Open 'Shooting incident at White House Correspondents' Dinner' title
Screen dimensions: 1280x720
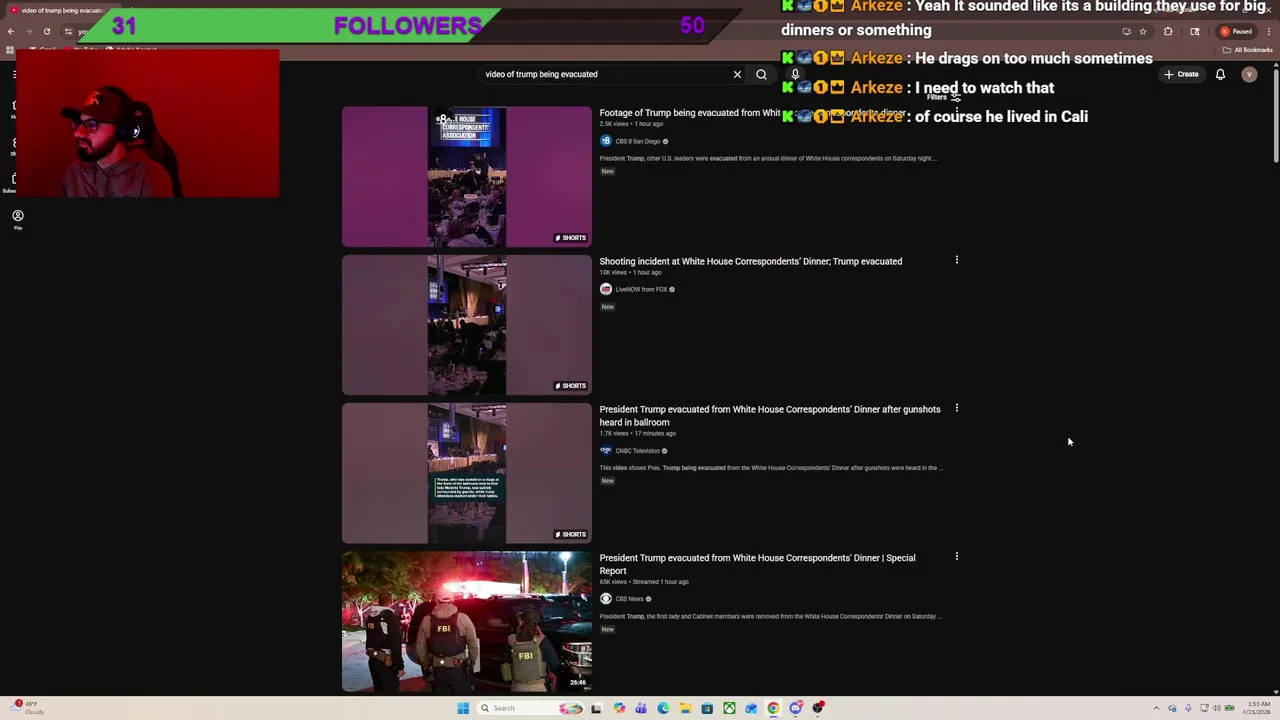tap(750, 261)
